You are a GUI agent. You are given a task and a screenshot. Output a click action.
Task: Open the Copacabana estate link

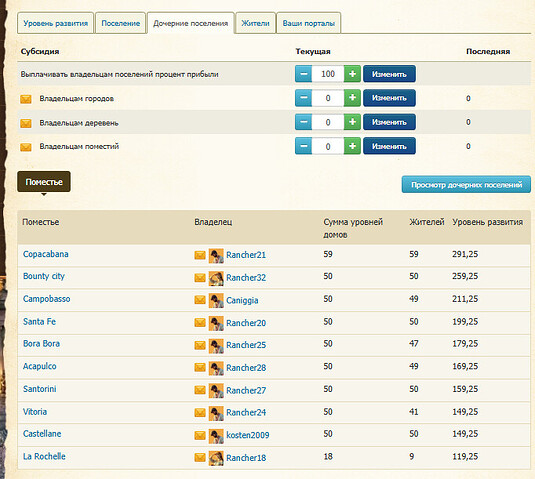pos(46,254)
